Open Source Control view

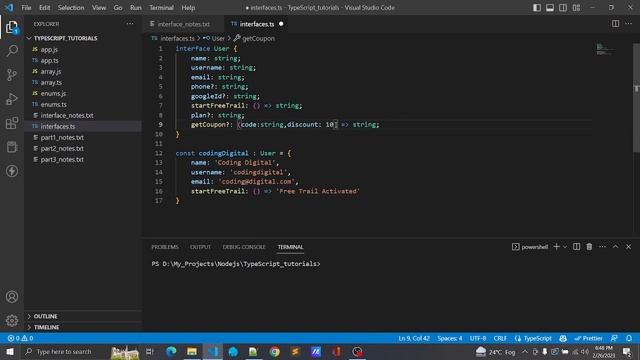click(12, 75)
